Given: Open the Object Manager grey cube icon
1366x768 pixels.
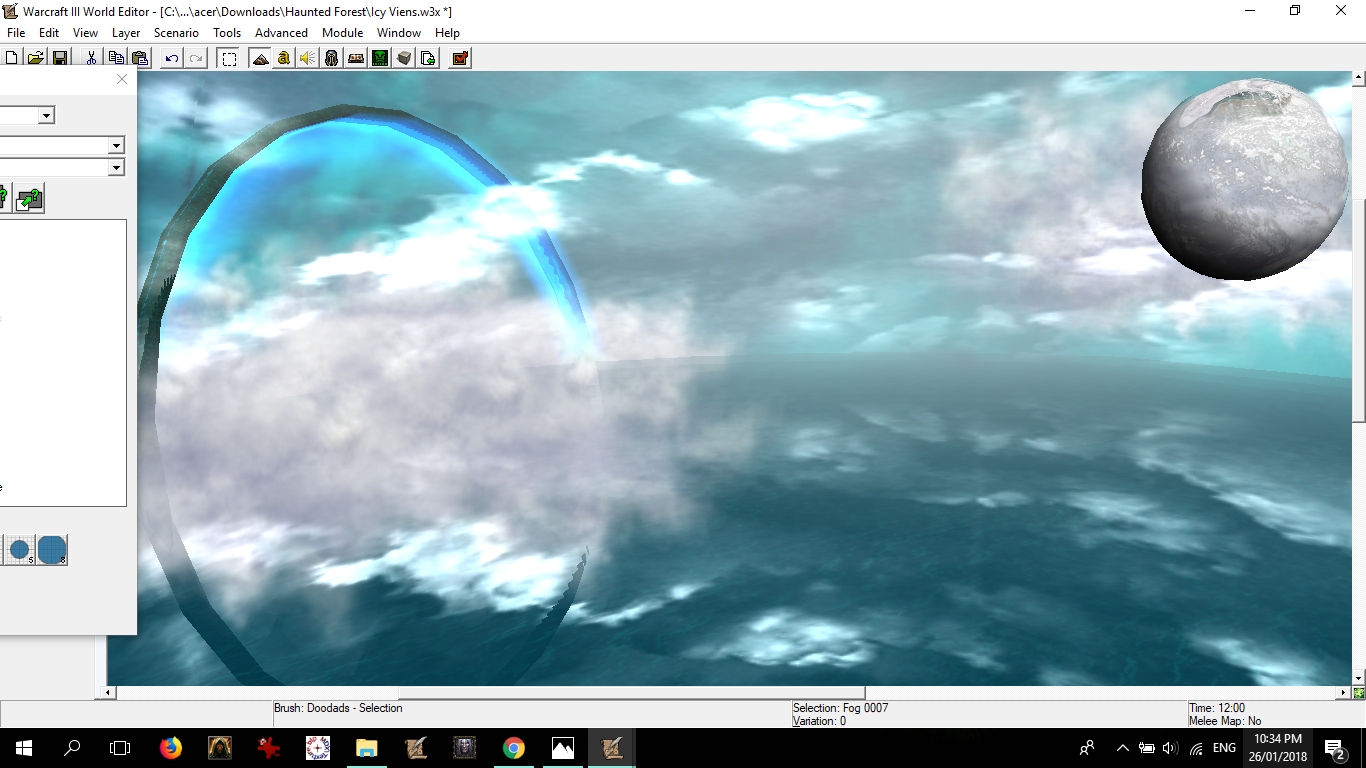Looking at the screenshot, I should pos(404,58).
